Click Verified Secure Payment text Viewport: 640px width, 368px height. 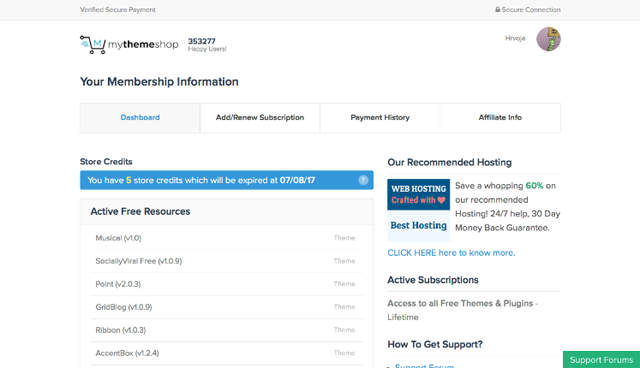coord(118,9)
